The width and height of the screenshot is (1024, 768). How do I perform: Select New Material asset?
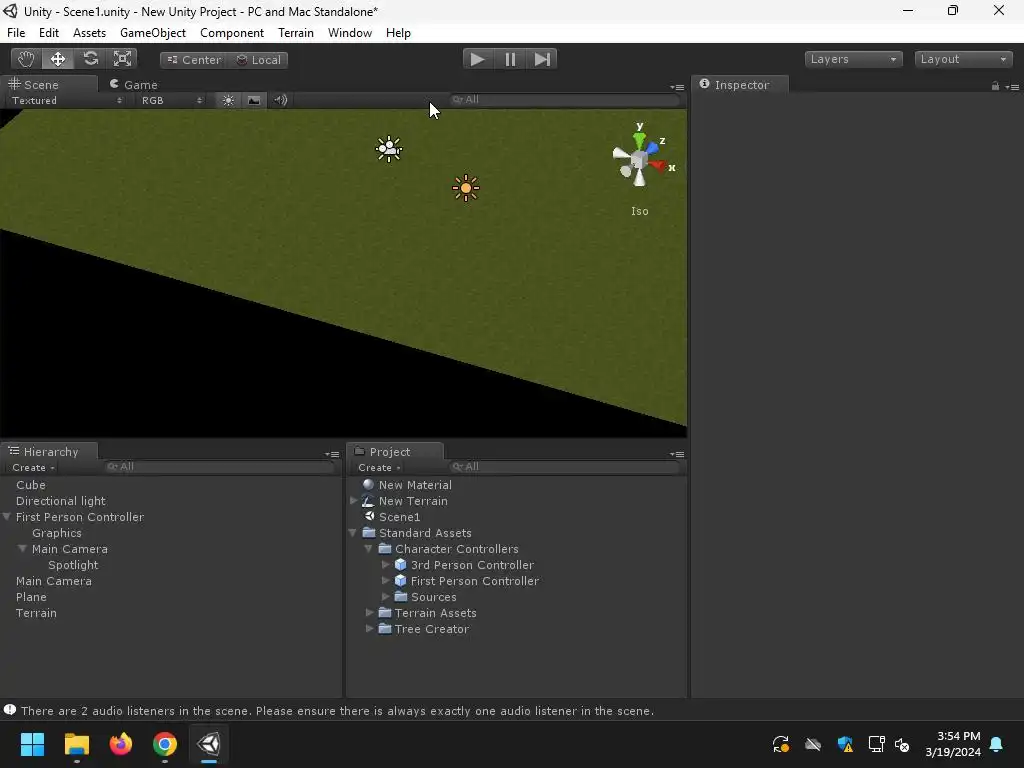tap(415, 485)
